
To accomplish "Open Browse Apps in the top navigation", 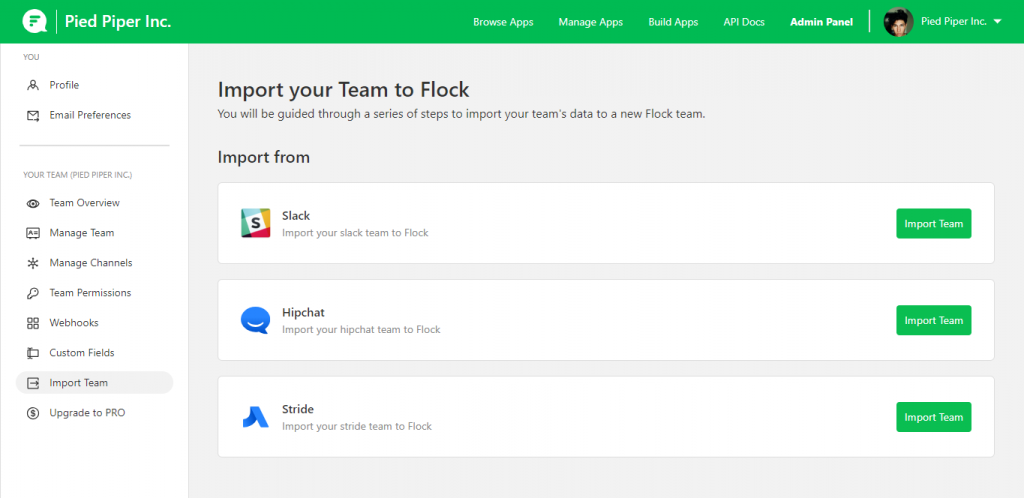I will pyautogui.click(x=503, y=22).
